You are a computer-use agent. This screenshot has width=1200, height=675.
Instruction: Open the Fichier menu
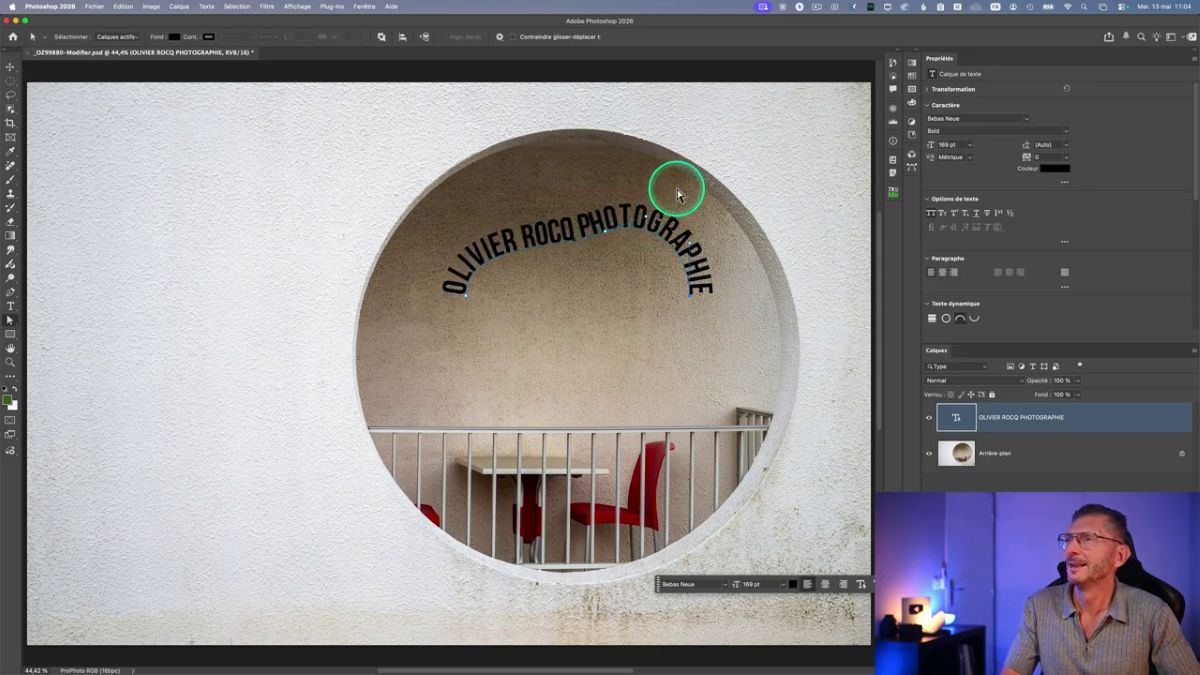tap(94, 6)
